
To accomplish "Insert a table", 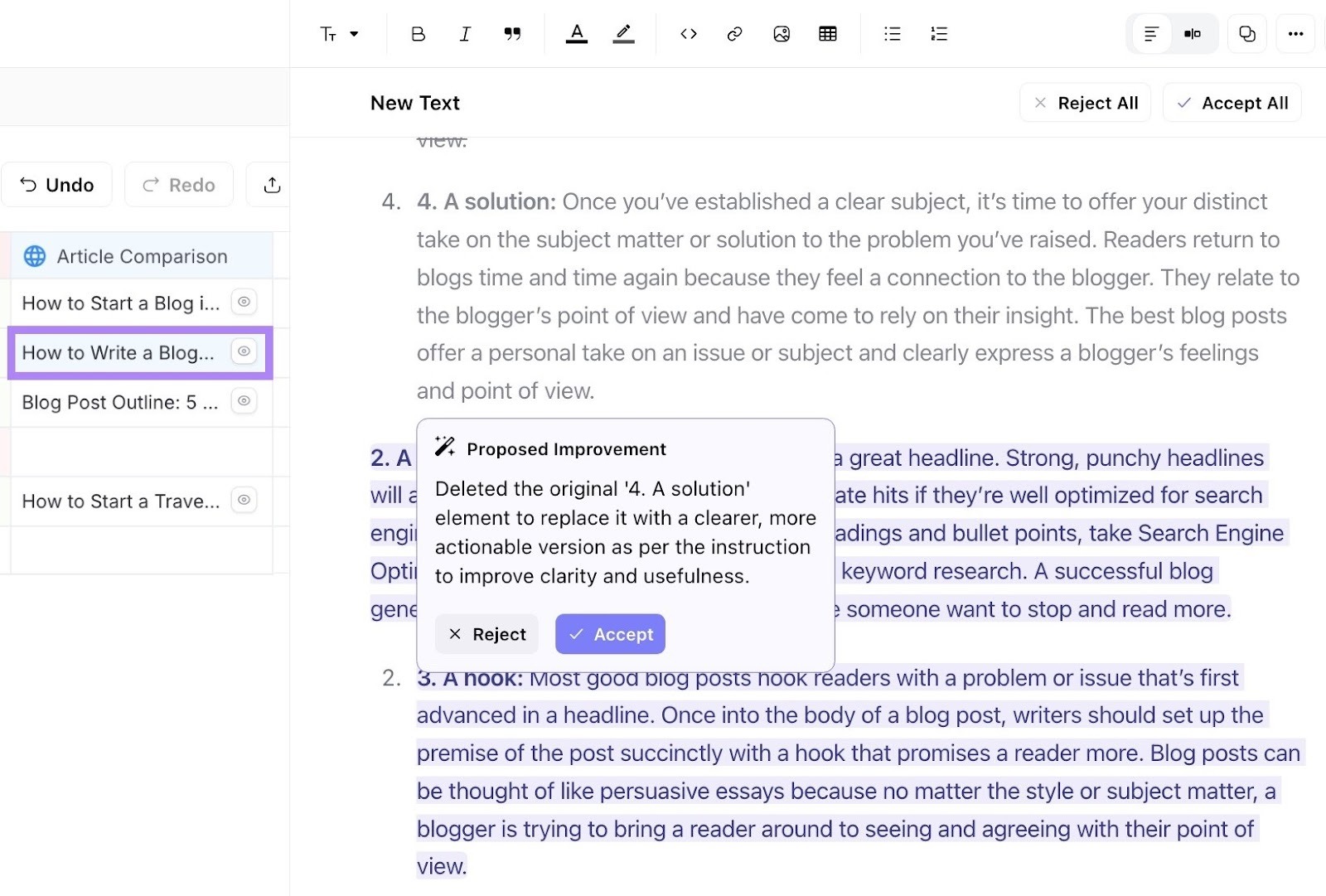I will point(827,33).
